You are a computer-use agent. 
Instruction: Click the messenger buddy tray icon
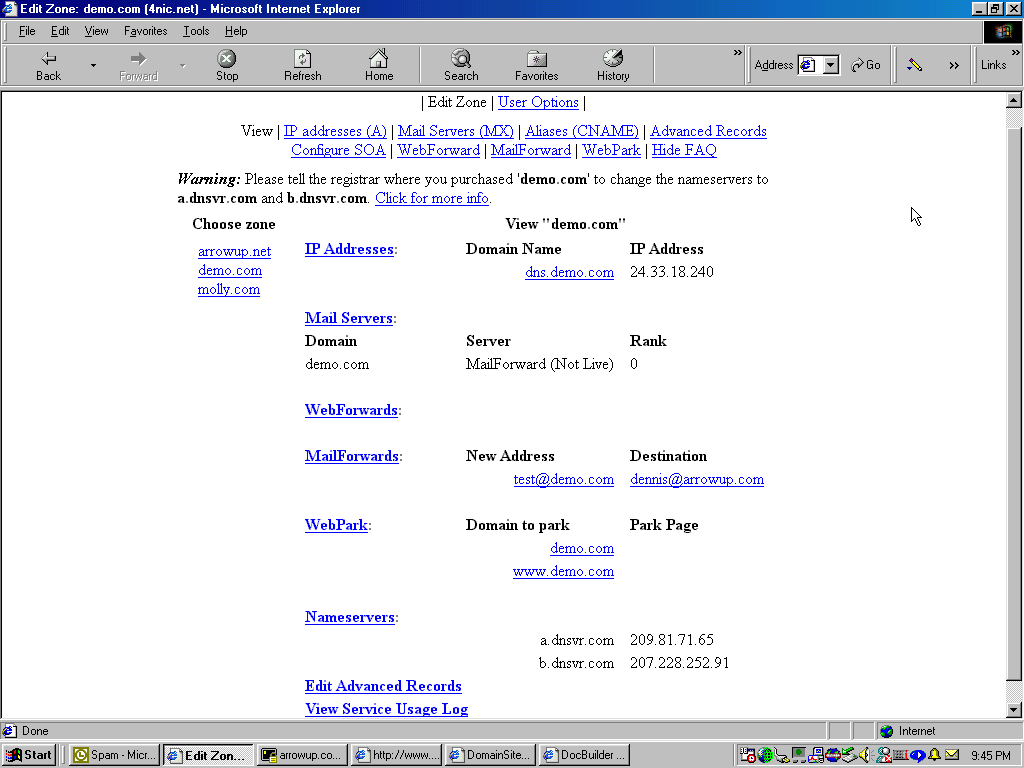tap(884, 756)
